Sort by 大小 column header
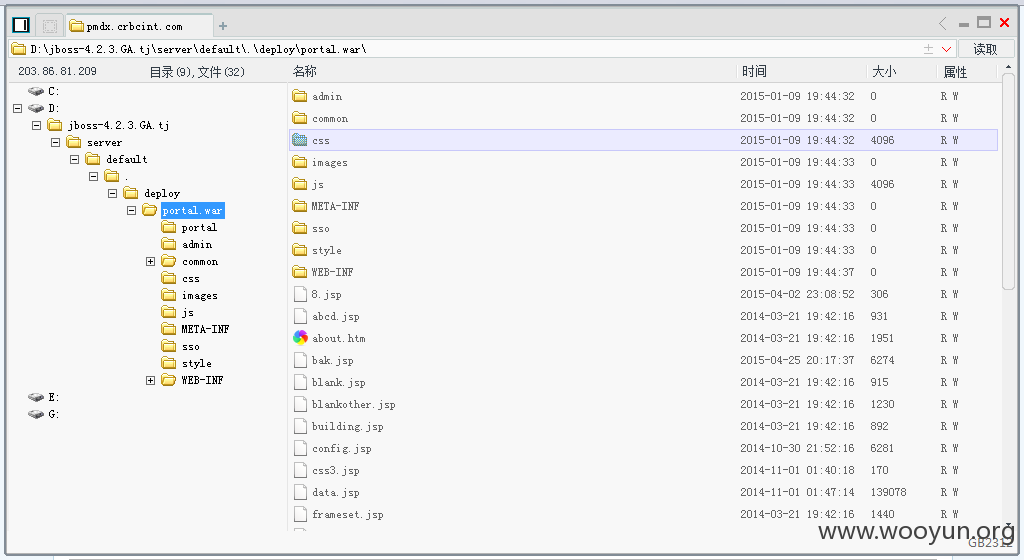 pos(884,71)
